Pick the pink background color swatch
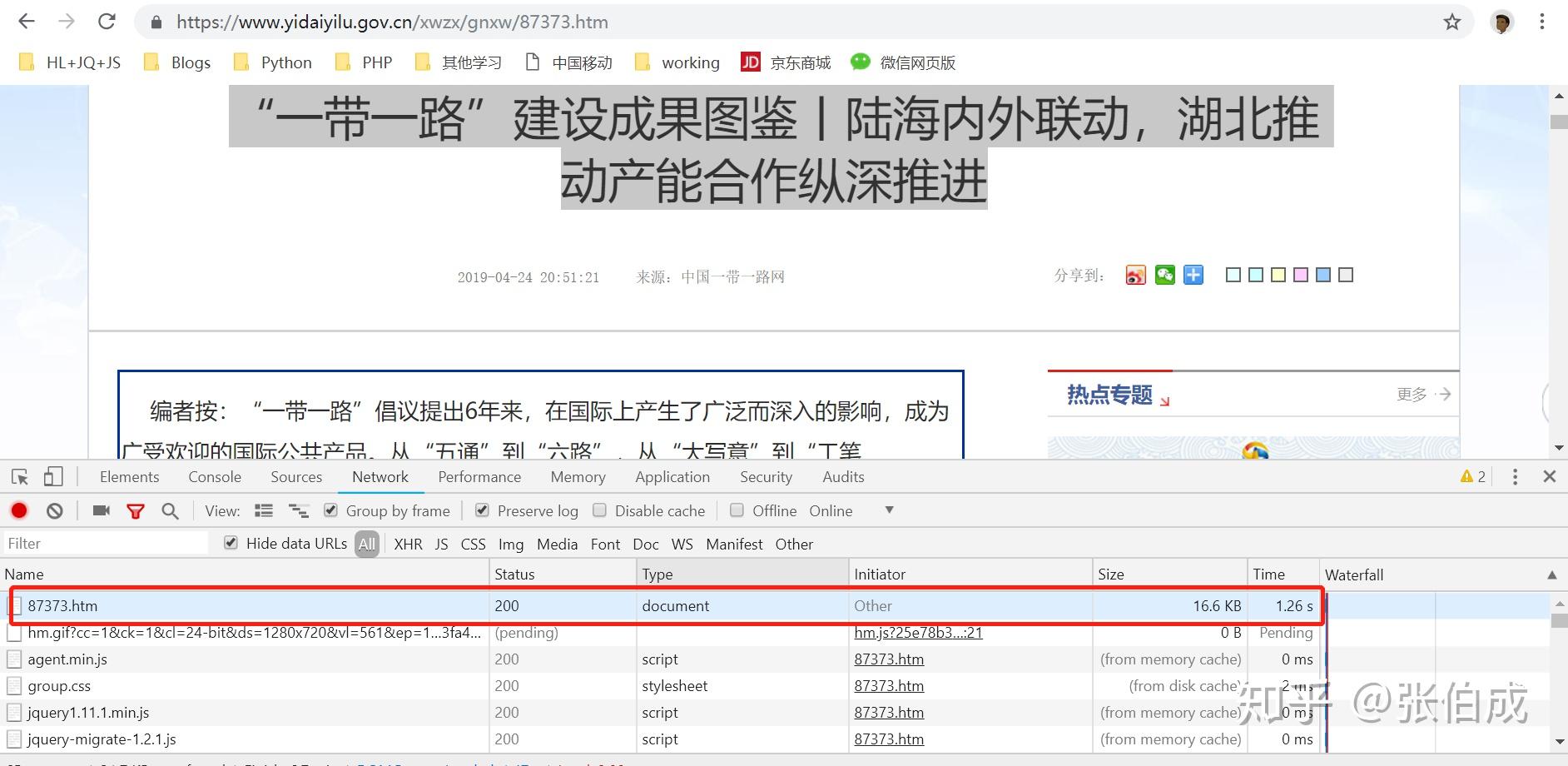 click(x=1301, y=275)
